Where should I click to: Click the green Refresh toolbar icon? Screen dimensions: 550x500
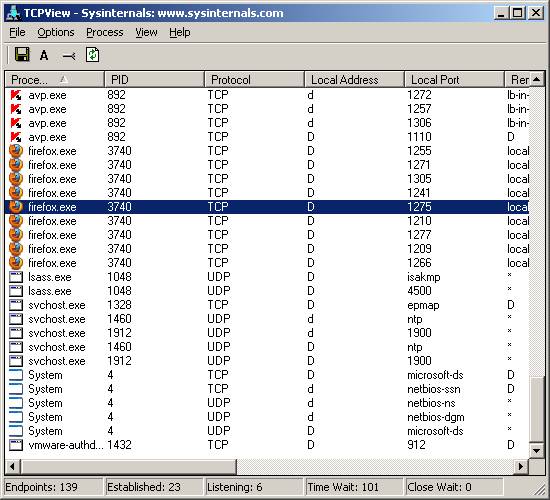tap(92, 55)
